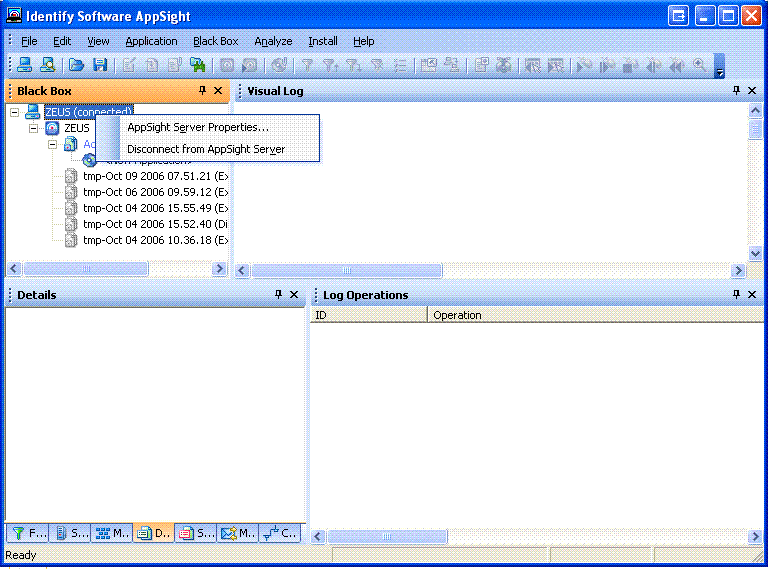Choose Disconnect from AppSight Server
This screenshot has width=768, height=569.
pyautogui.click(x=208, y=149)
